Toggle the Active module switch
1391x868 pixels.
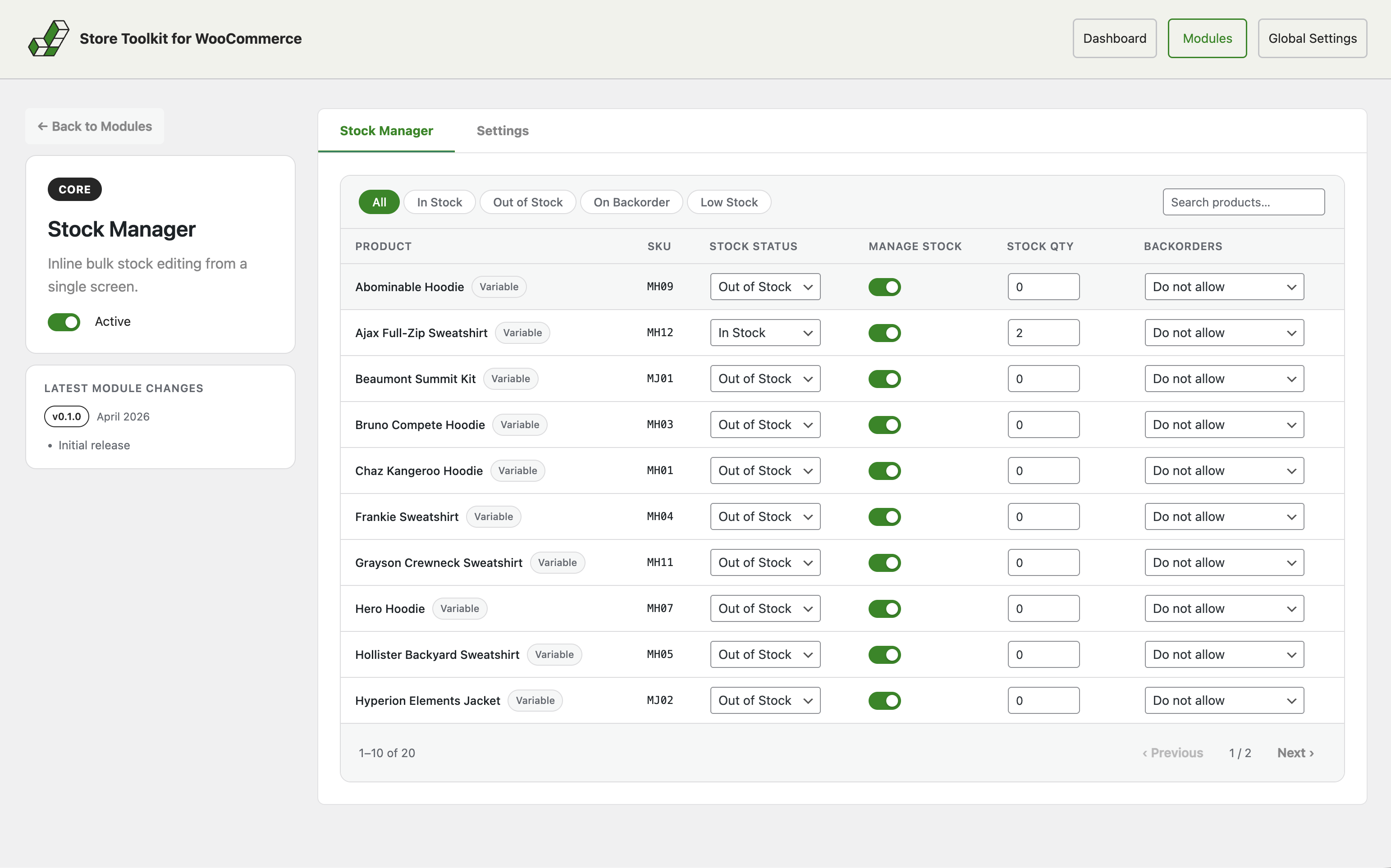[x=64, y=321]
